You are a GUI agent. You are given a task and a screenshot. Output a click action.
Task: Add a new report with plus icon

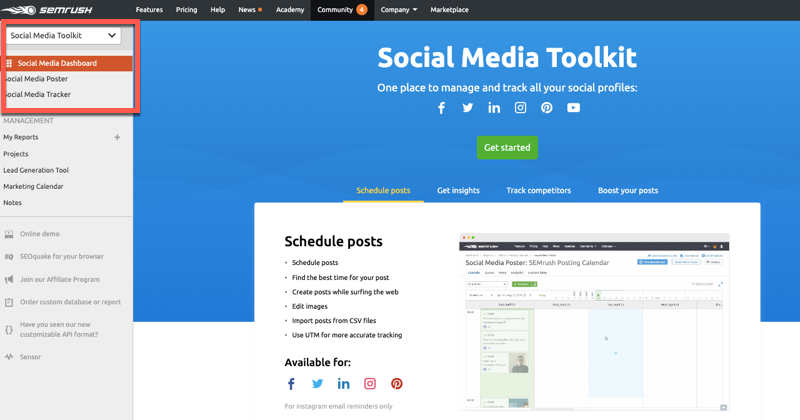click(x=117, y=138)
